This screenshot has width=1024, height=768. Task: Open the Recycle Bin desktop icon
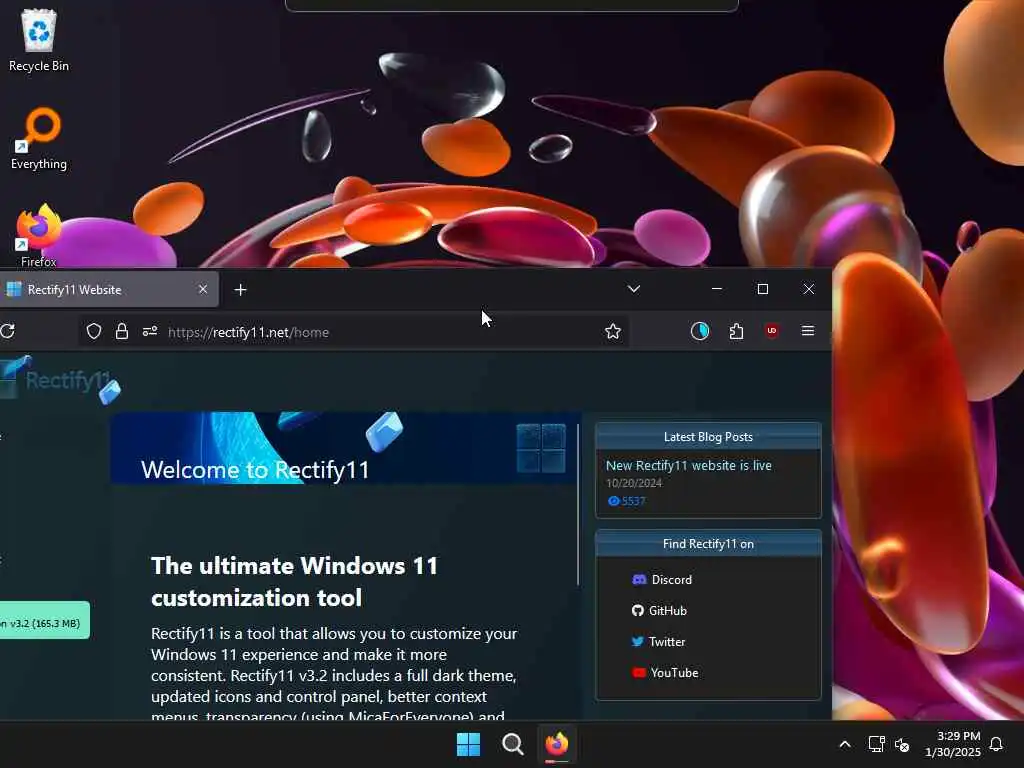(x=39, y=40)
